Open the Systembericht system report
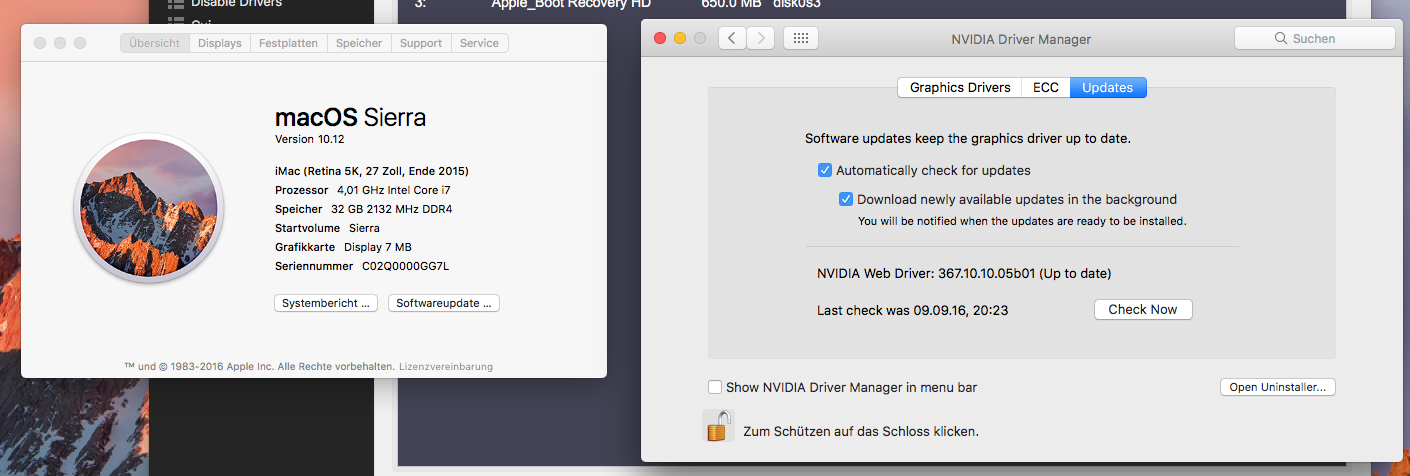Screen dimensions: 1410x476 click(x=326, y=303)
